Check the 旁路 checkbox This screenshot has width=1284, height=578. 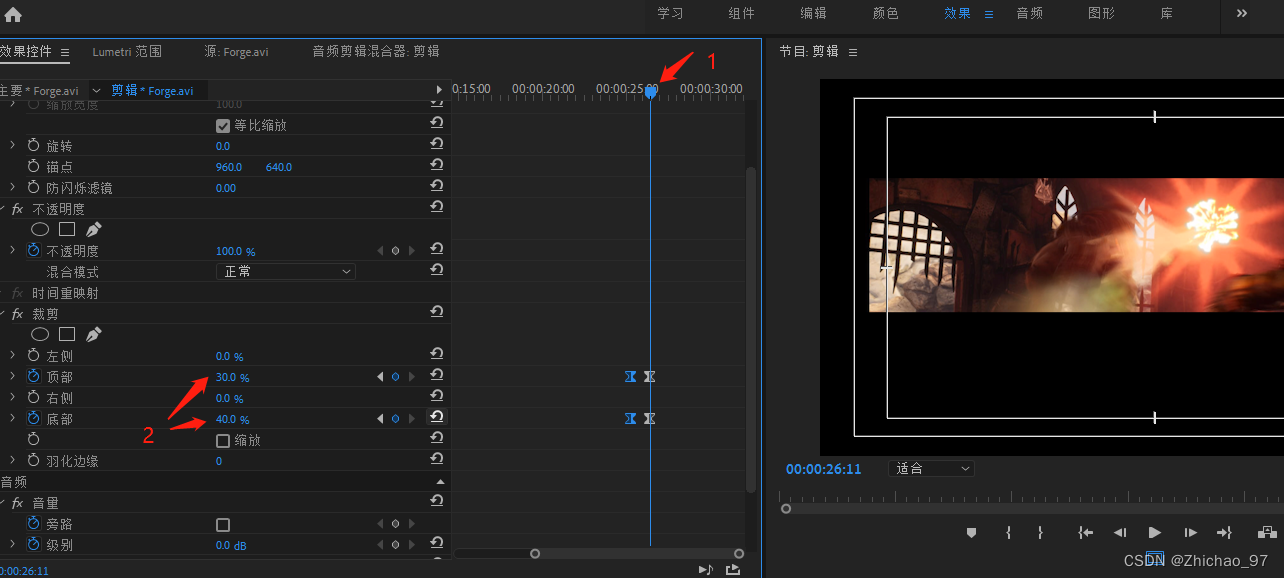point(223,524)
